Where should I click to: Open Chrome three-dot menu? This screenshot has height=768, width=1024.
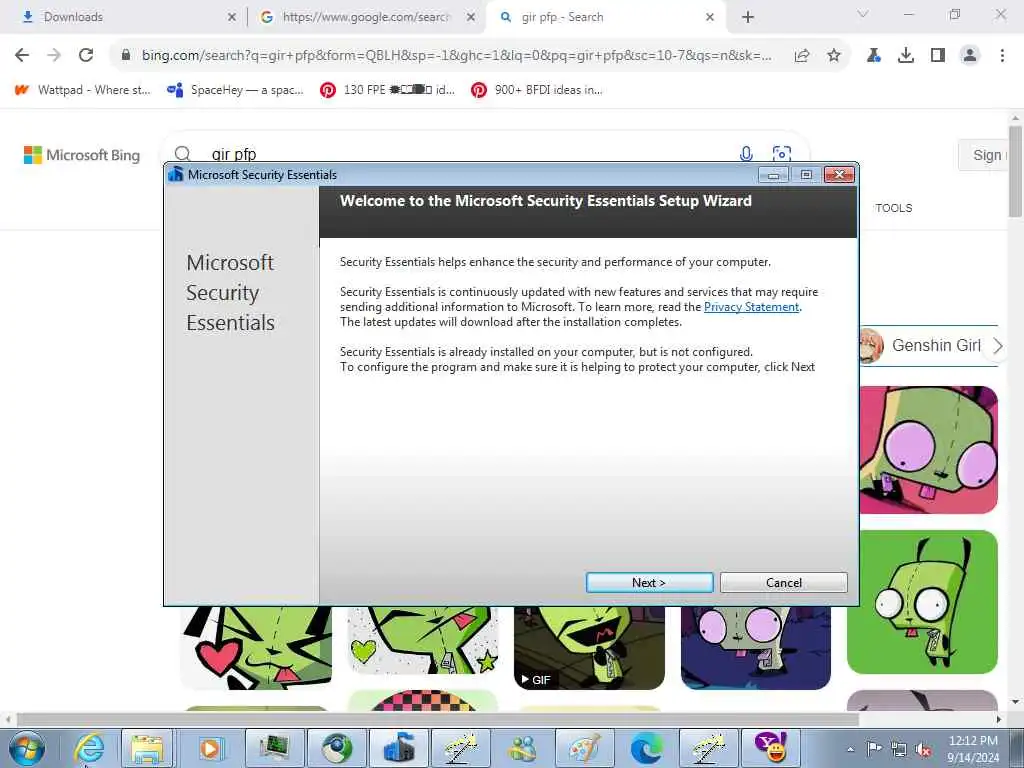[x=1002, y=56]
